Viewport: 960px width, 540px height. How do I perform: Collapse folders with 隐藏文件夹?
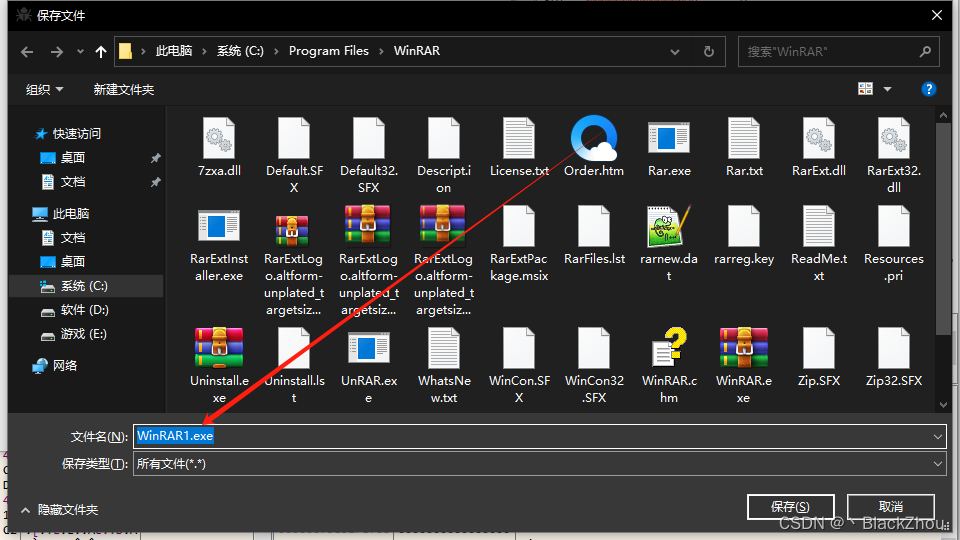[x=59, y=510]
